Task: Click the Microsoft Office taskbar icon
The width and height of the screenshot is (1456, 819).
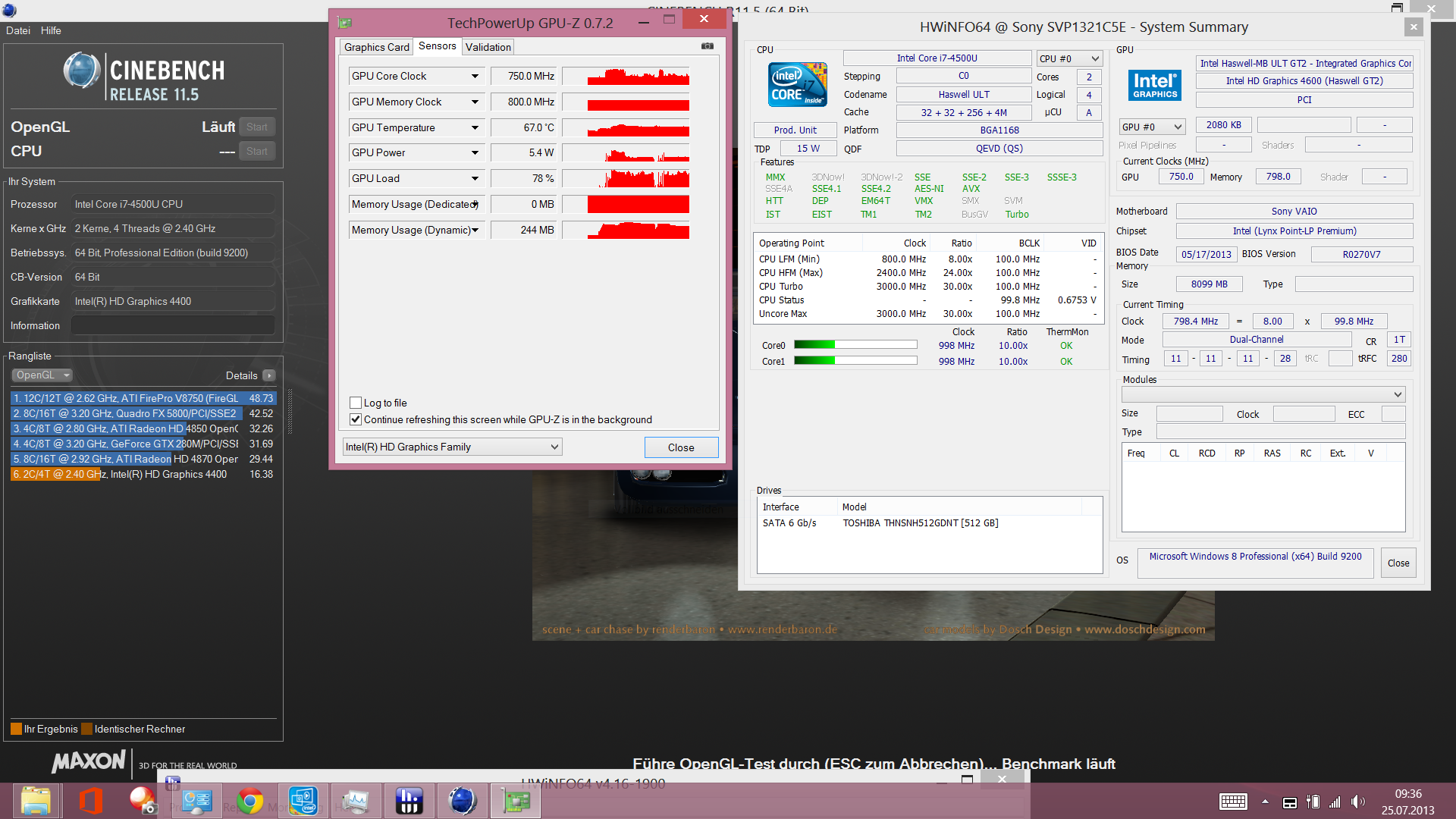Action: [90, 801]
